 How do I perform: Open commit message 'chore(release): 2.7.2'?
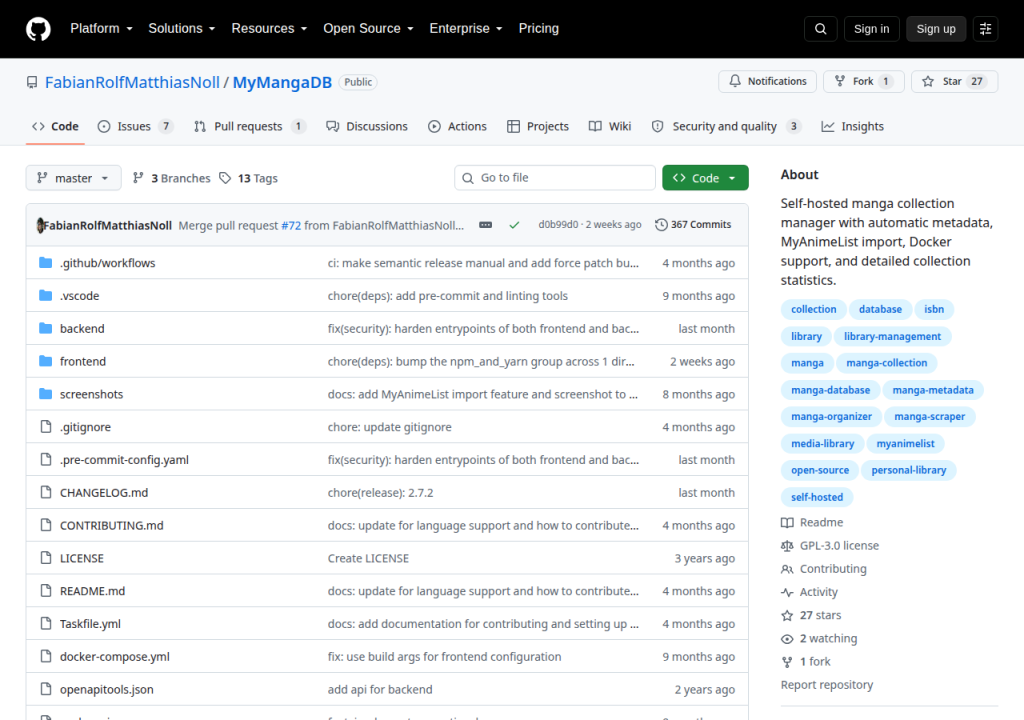381,493
